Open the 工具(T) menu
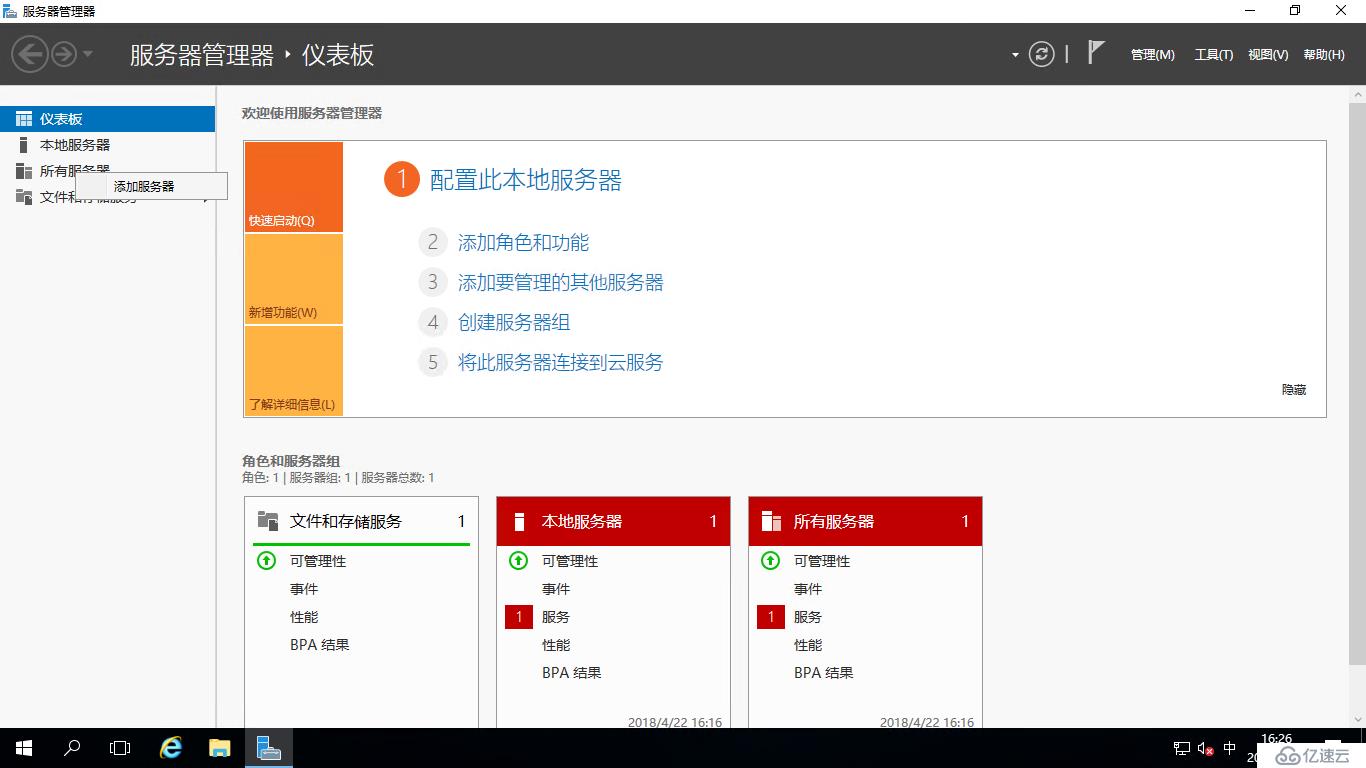 click(x=1214, y=55)
